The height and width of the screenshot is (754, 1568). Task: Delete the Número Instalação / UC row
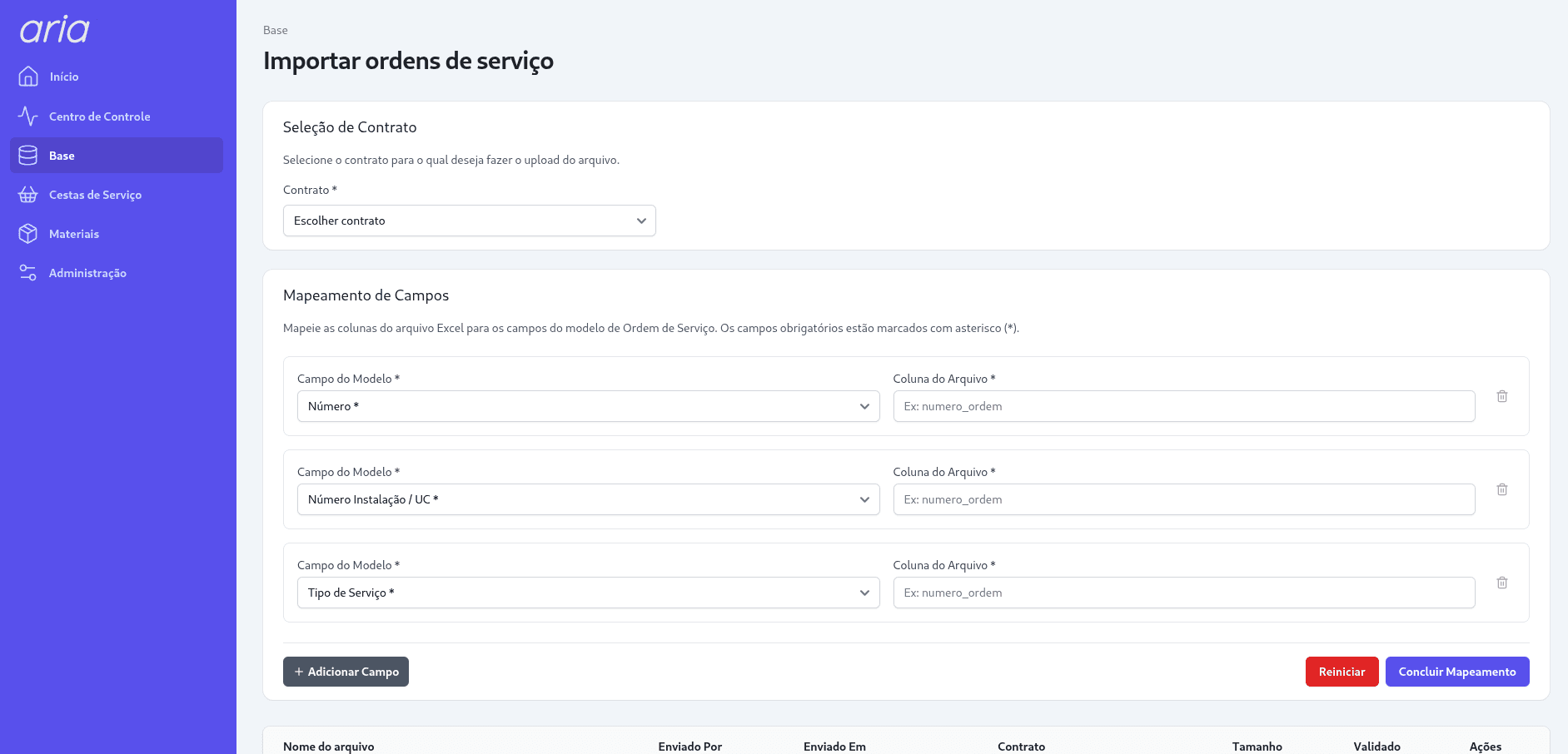[x=1501, y=489]
